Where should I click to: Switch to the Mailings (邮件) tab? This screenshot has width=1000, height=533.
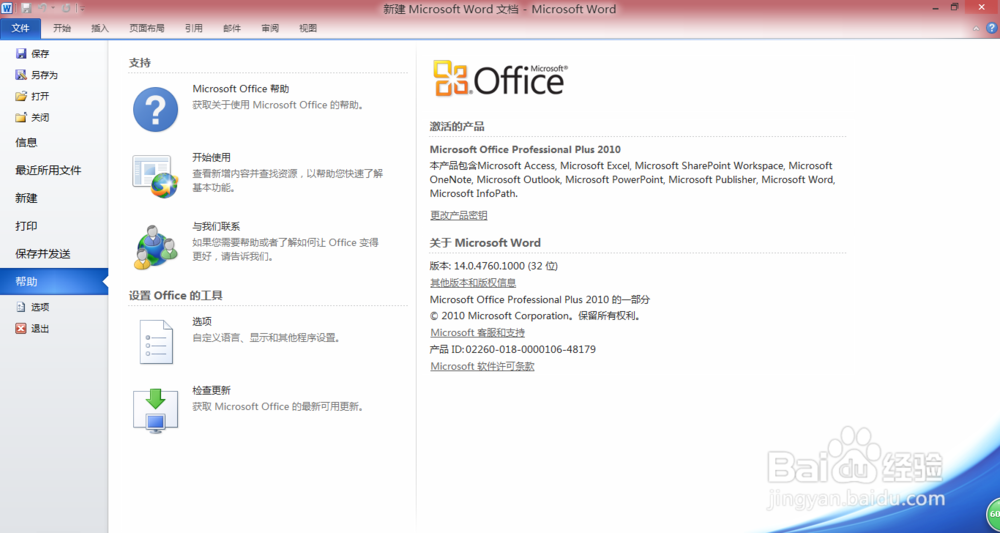coord(232,28)
